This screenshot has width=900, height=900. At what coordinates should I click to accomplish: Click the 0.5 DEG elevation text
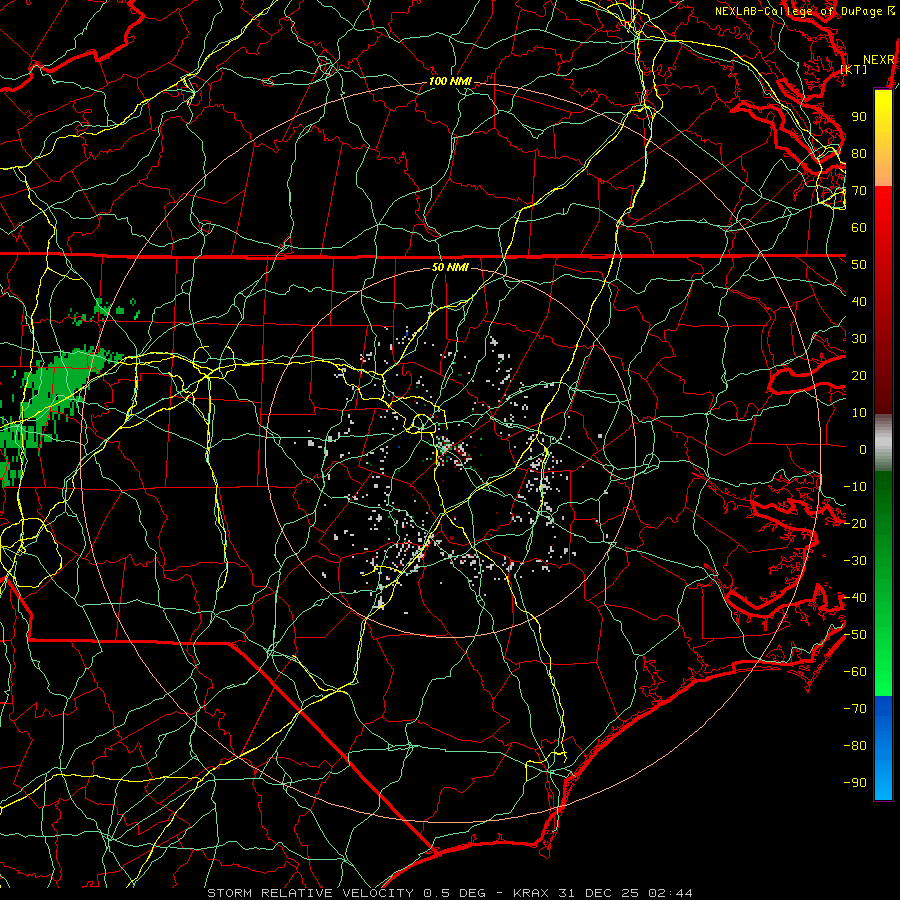tap(454, 893)
